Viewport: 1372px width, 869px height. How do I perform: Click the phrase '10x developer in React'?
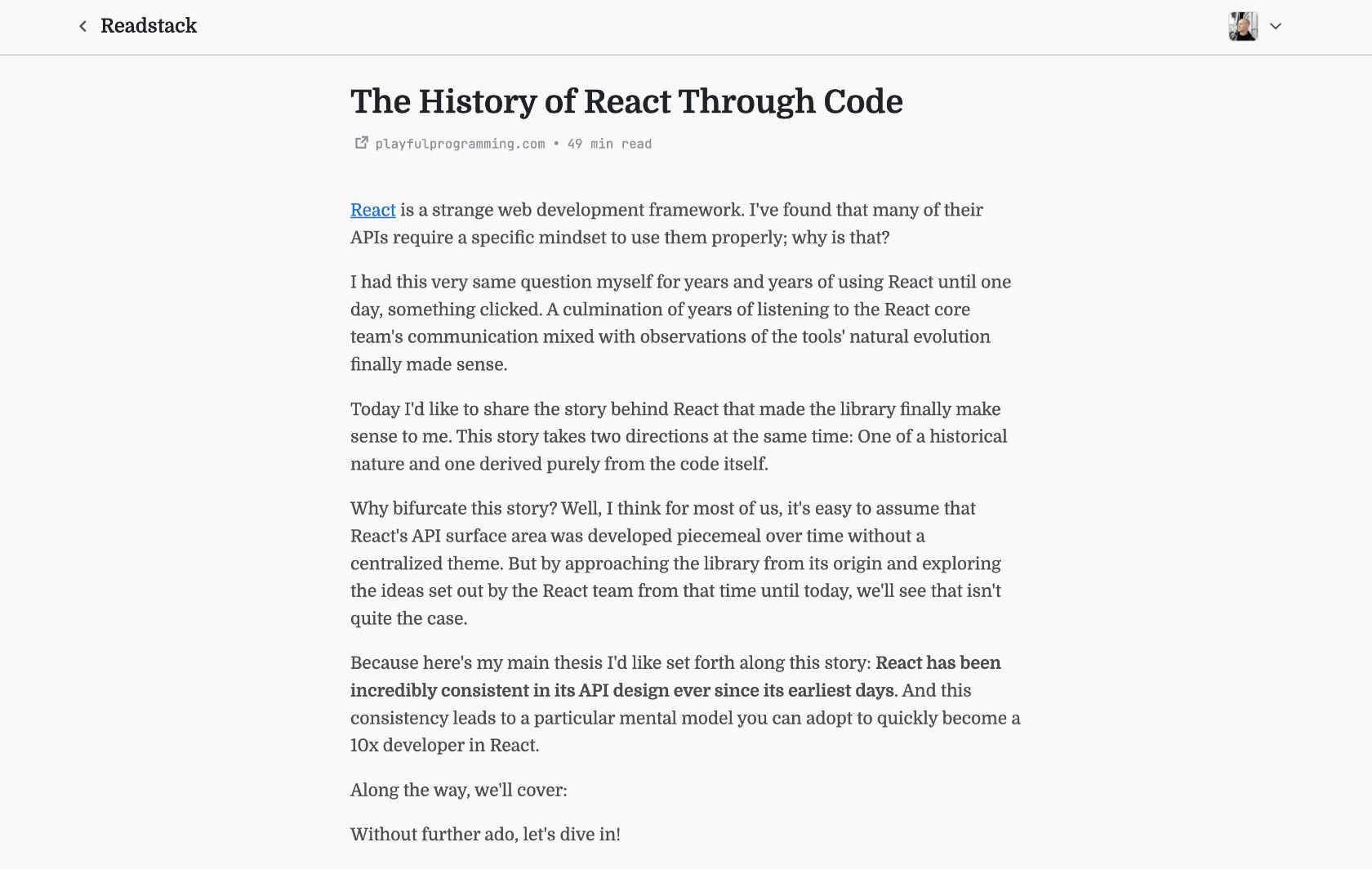[x=443, y=746]
